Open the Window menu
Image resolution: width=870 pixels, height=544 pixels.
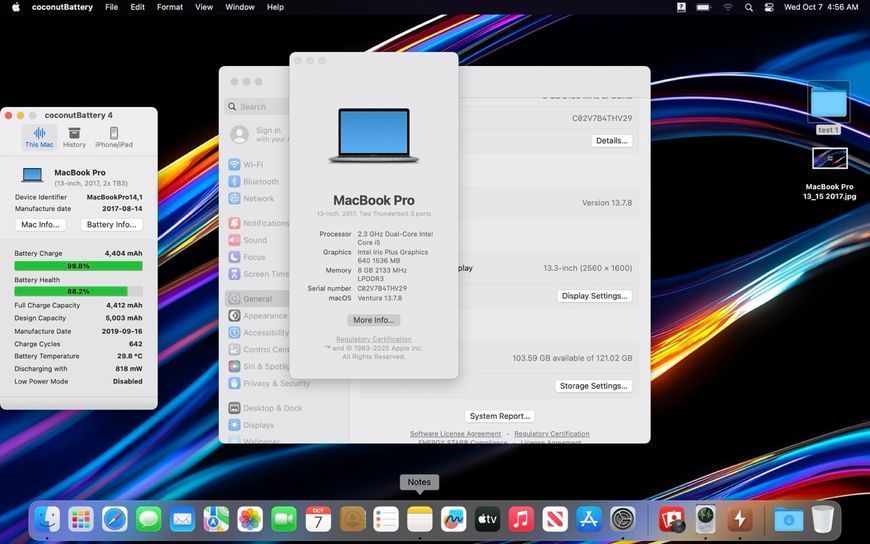[240, 7]
